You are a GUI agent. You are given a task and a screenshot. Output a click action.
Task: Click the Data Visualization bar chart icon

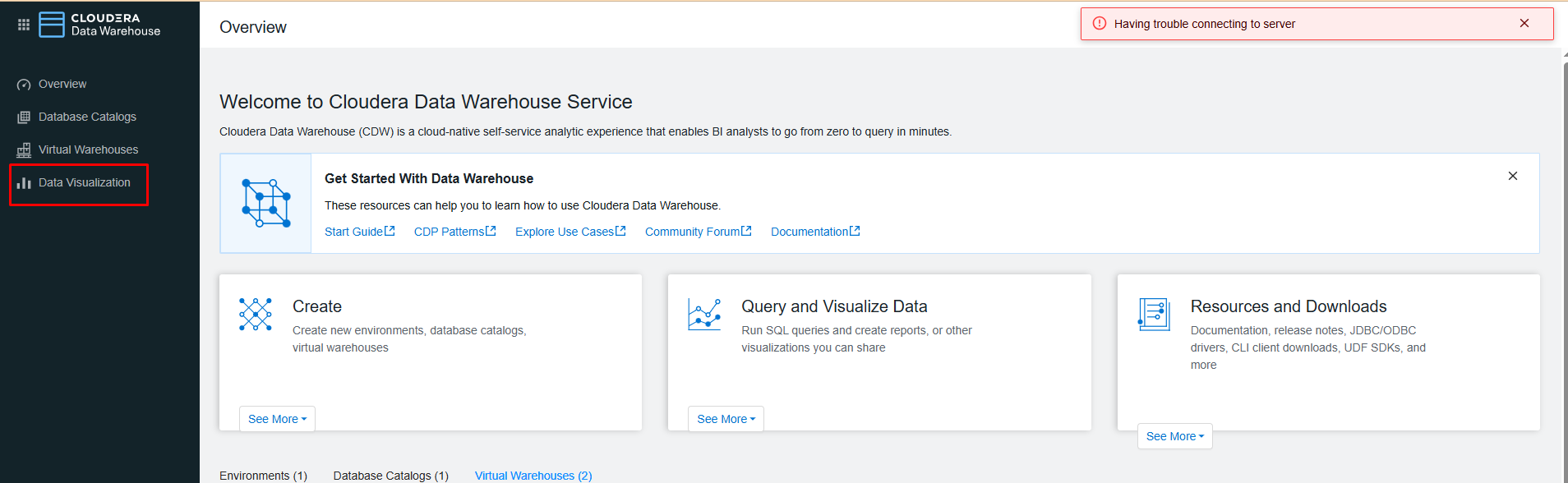pos(24,183)
